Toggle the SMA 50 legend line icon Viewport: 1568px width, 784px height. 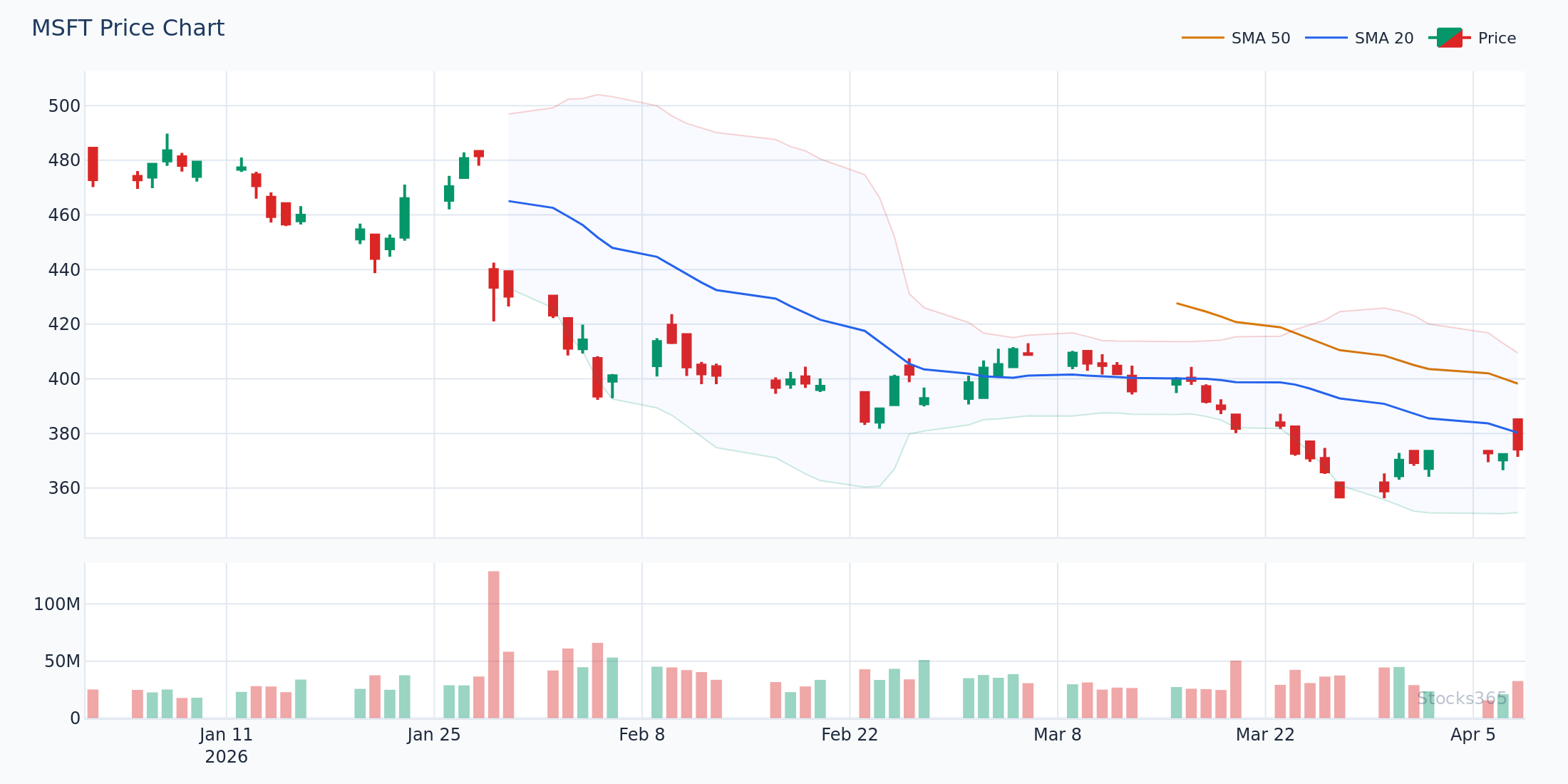click(x=1205, y=37)
